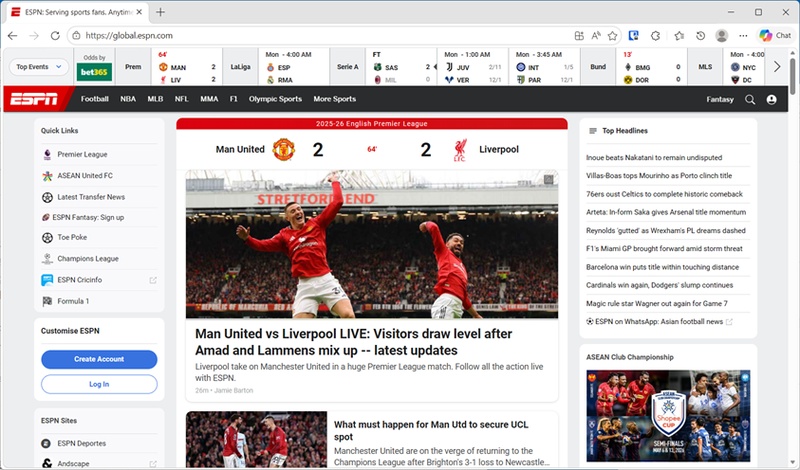Click the ASEAN United FC star icon
The width and height of the screenshot is (800, 470).
[x=47, y=176]
